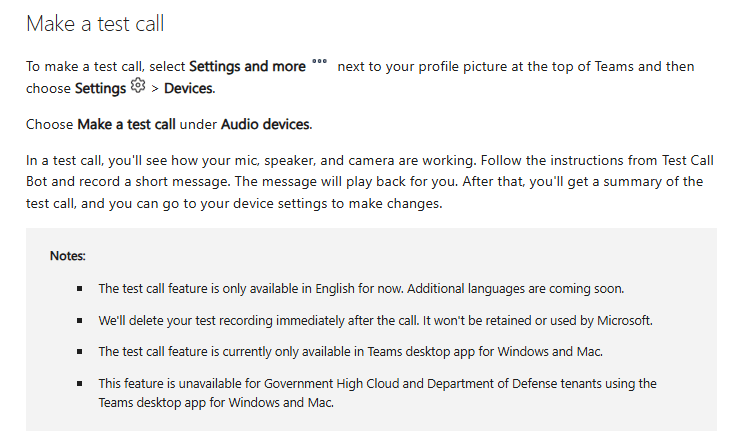Click the '>' separator before Devices

tap(155, 89)
